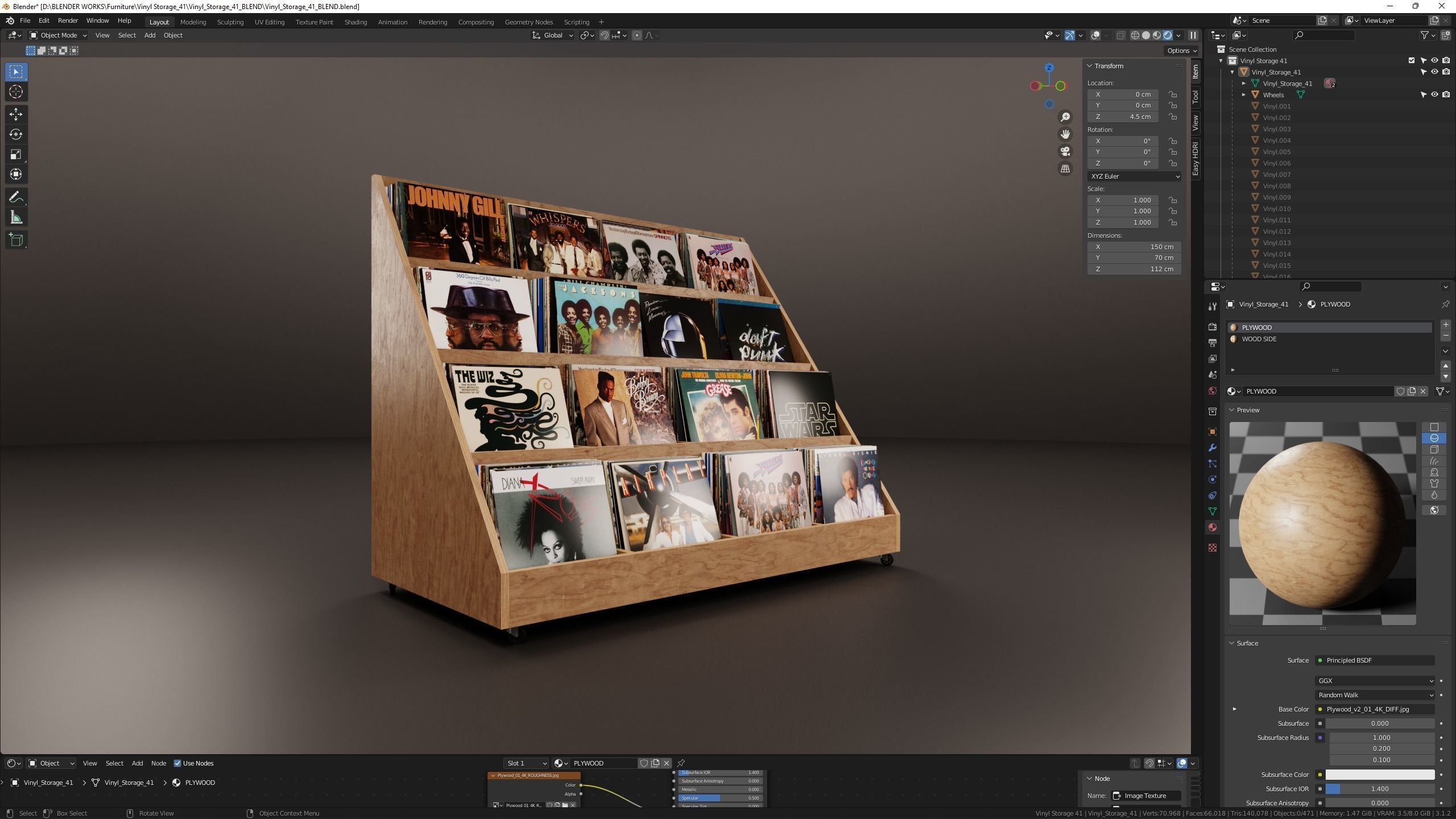The height and width of the screenshot is (819, 1456).
Task: Click the Subsurface Color white swatch
Action: (x=1380, y=775)
